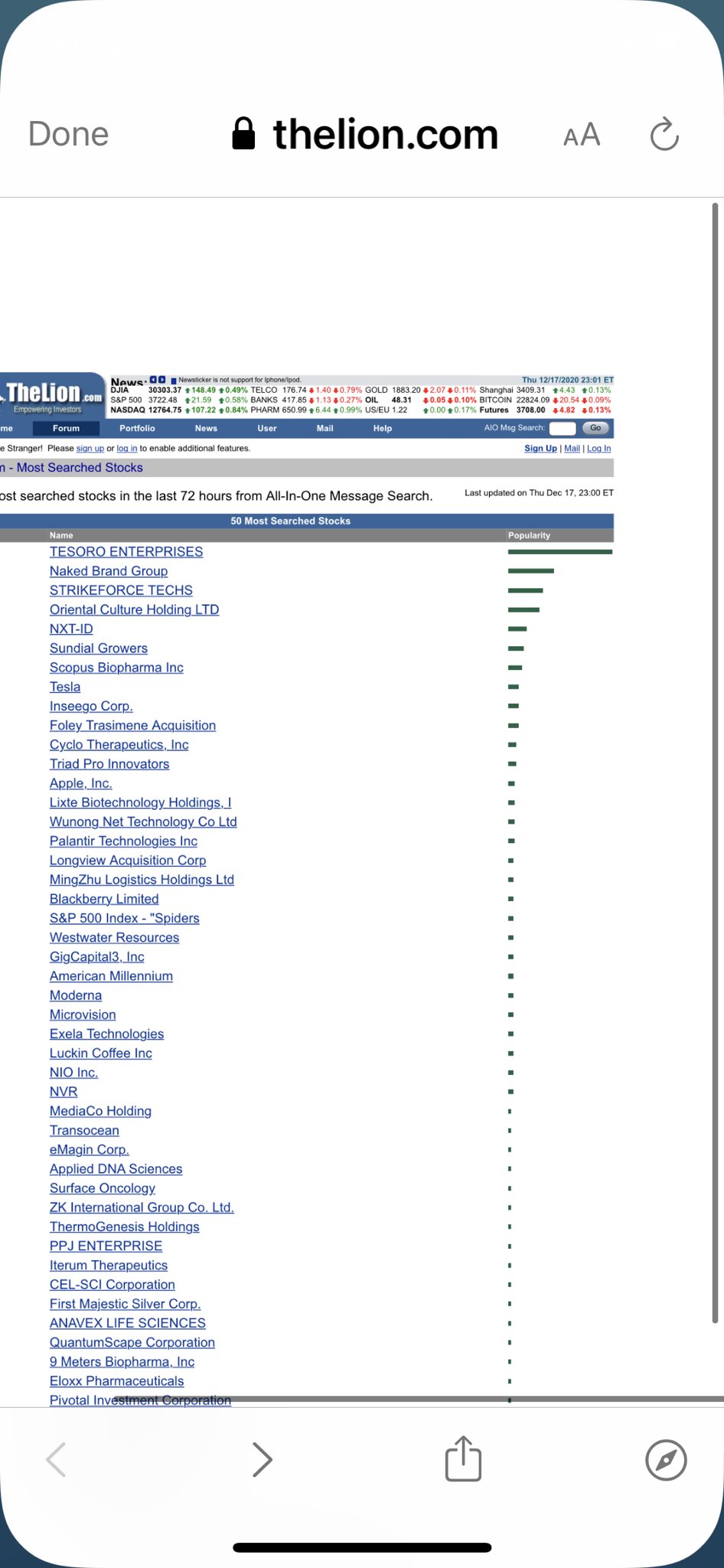This screenshot has width=724, height=1568.
Task: Open in Safari compass icon
Action: tap(666, 1460)
